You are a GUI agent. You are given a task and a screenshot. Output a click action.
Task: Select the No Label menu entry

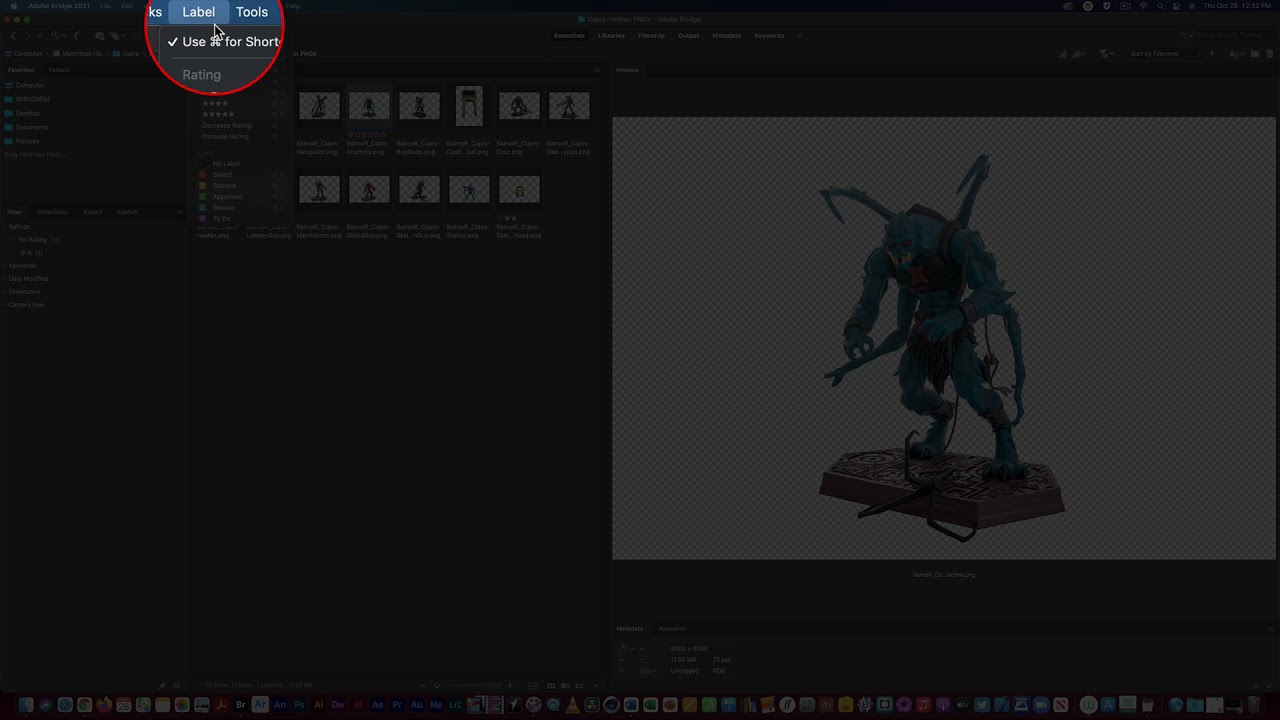[x=226, y=164]
